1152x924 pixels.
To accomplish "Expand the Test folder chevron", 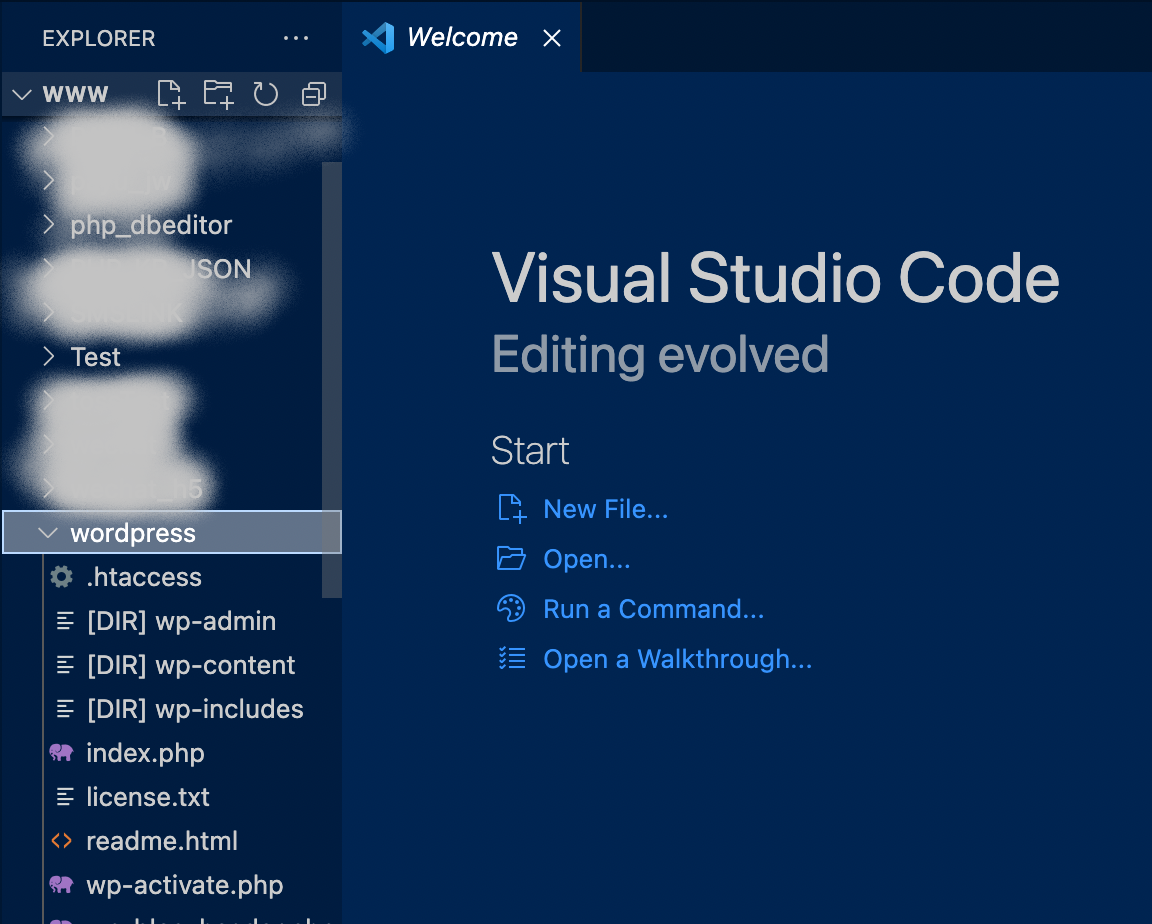I will [x=48, y=357].
